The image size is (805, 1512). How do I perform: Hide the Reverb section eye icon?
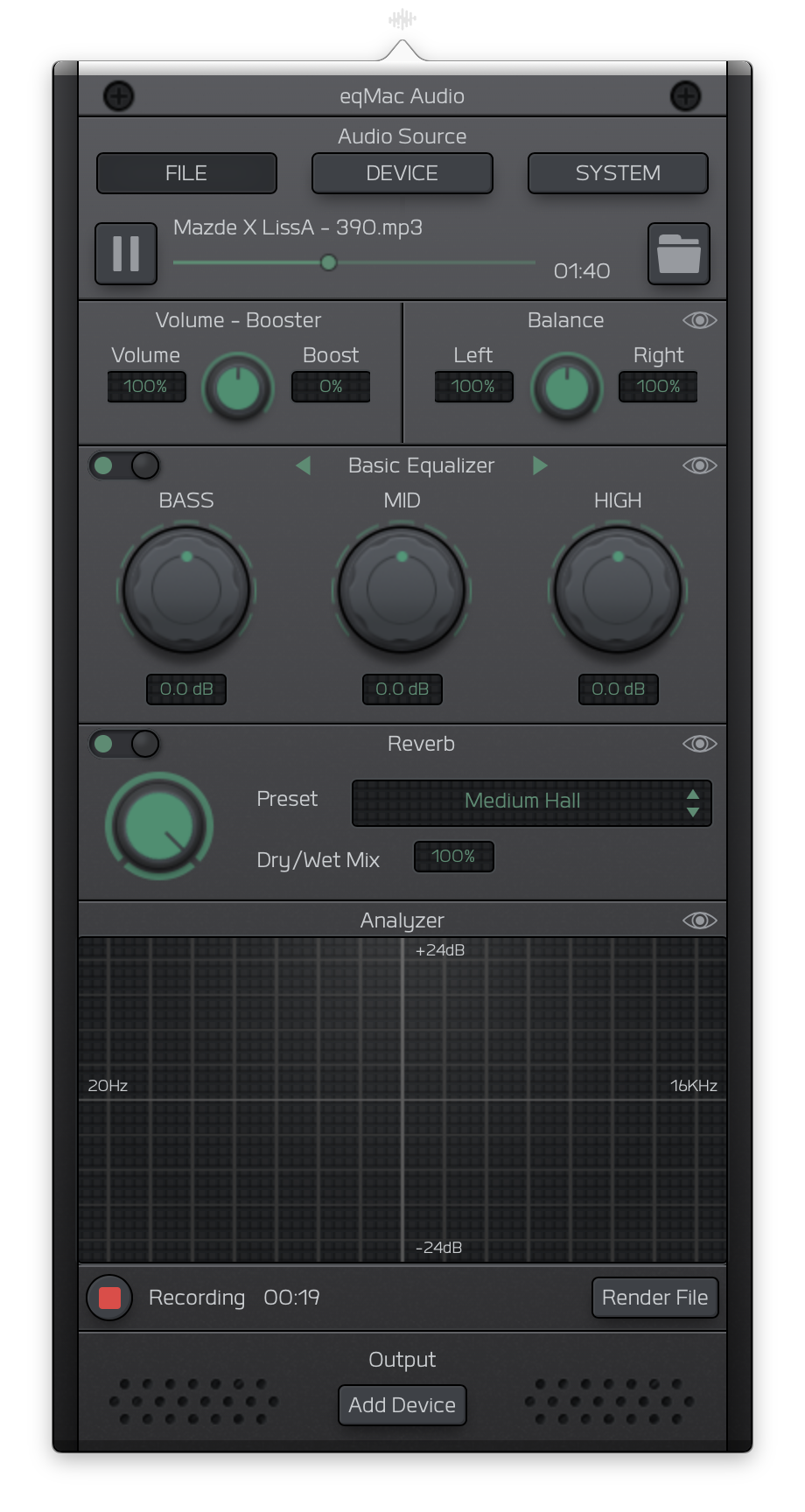[x=700, y=744]
